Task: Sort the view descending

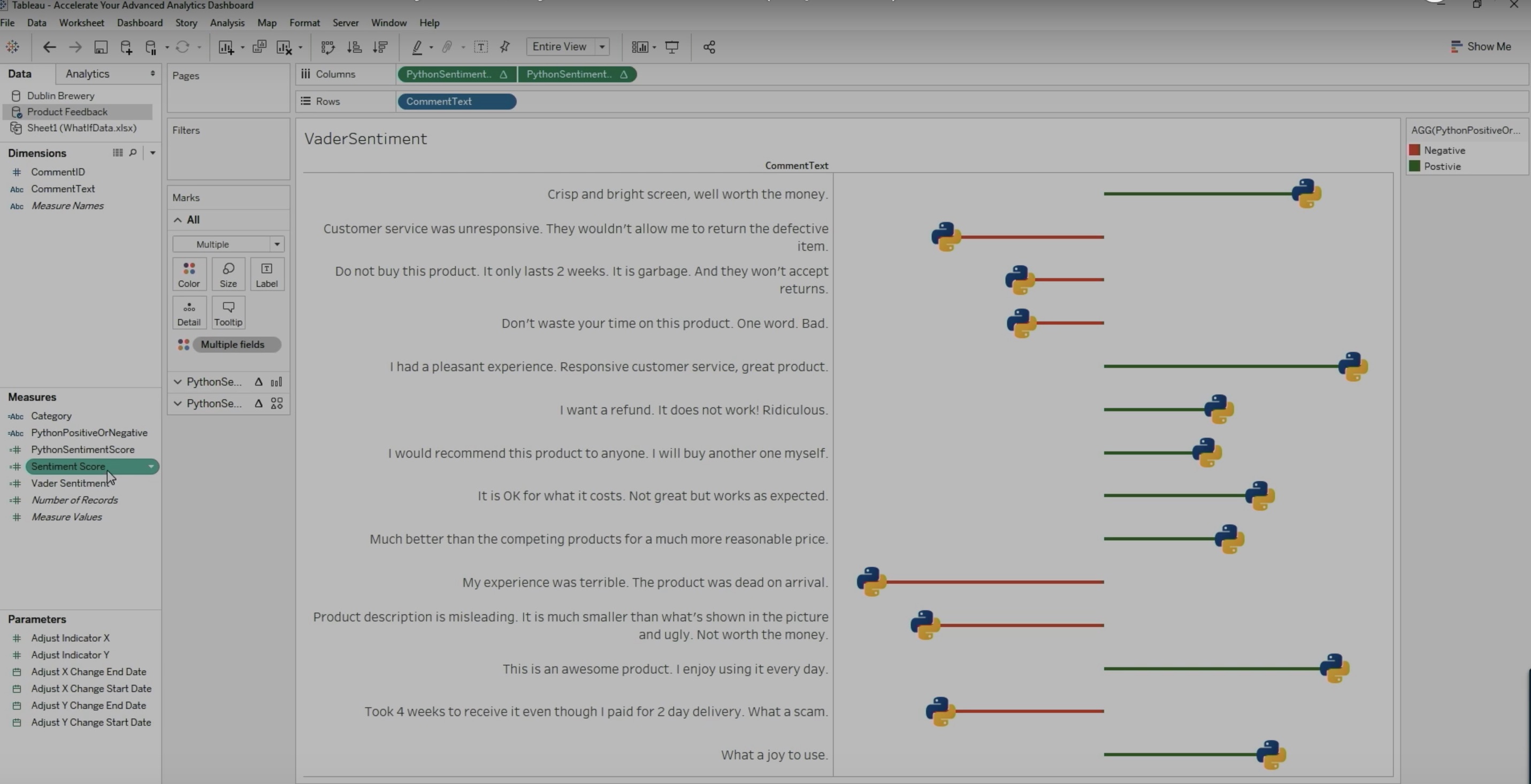Action: [x=380, y=47]
